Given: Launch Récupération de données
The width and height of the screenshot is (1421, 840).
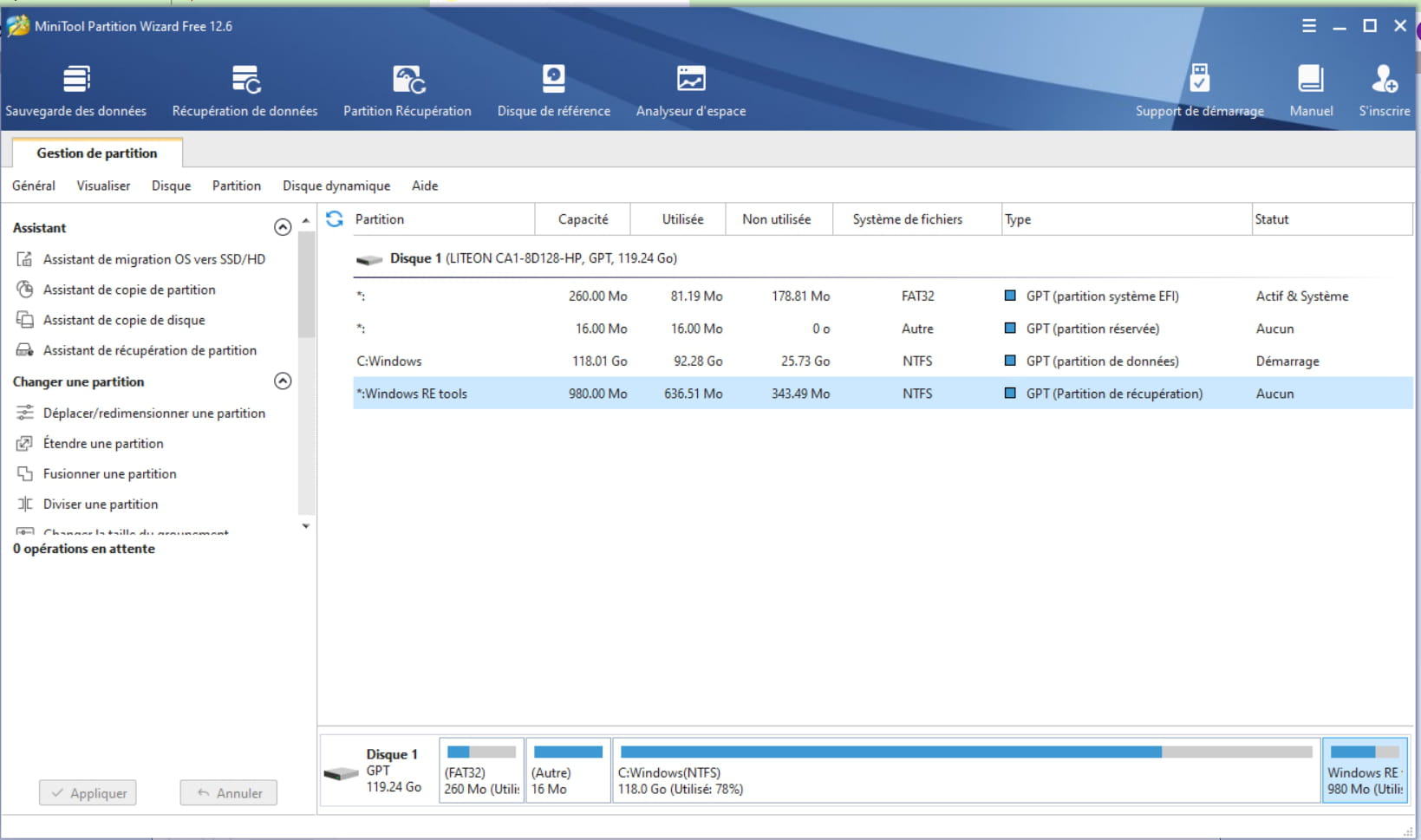Looking at the screenshot, I should click(245, 90).
